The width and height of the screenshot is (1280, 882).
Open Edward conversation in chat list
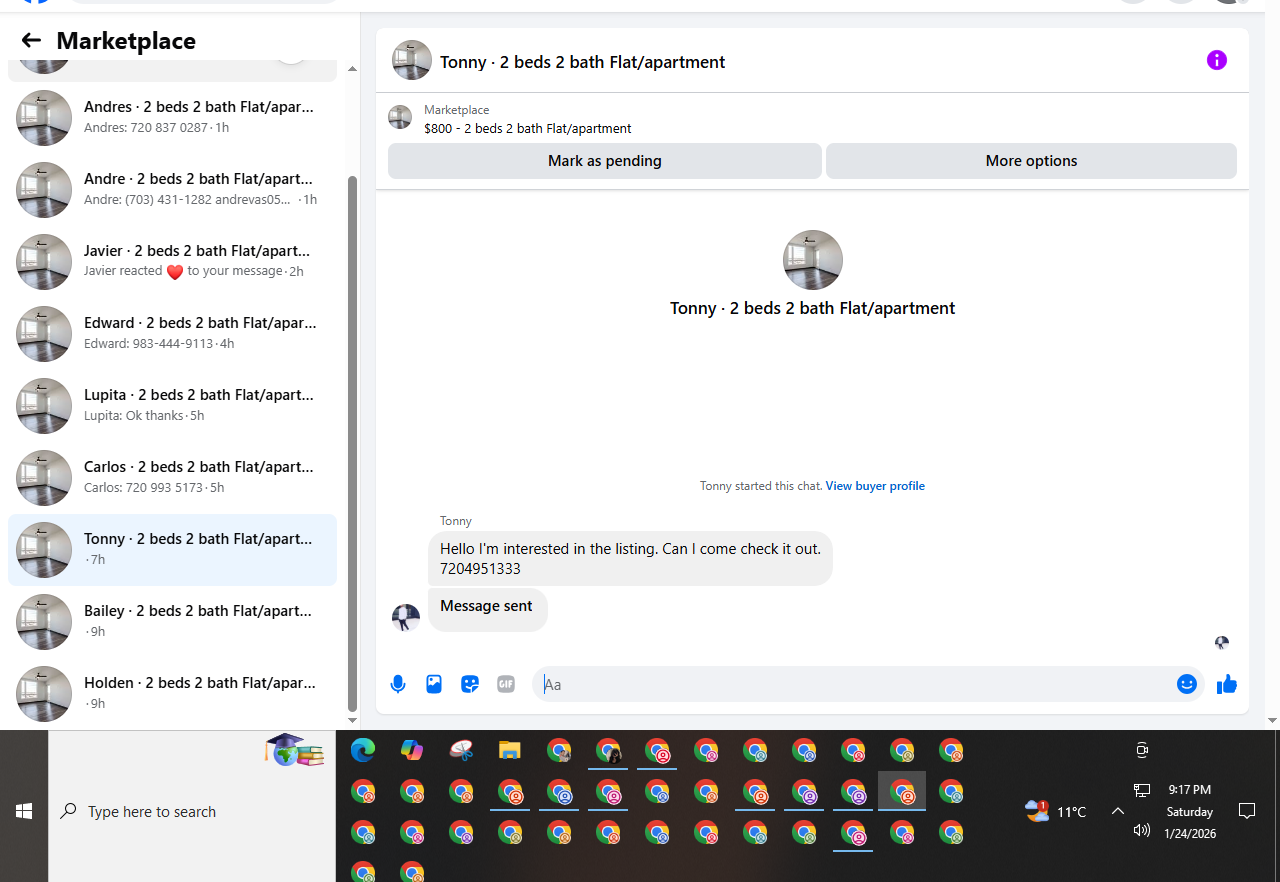[172, 333]
